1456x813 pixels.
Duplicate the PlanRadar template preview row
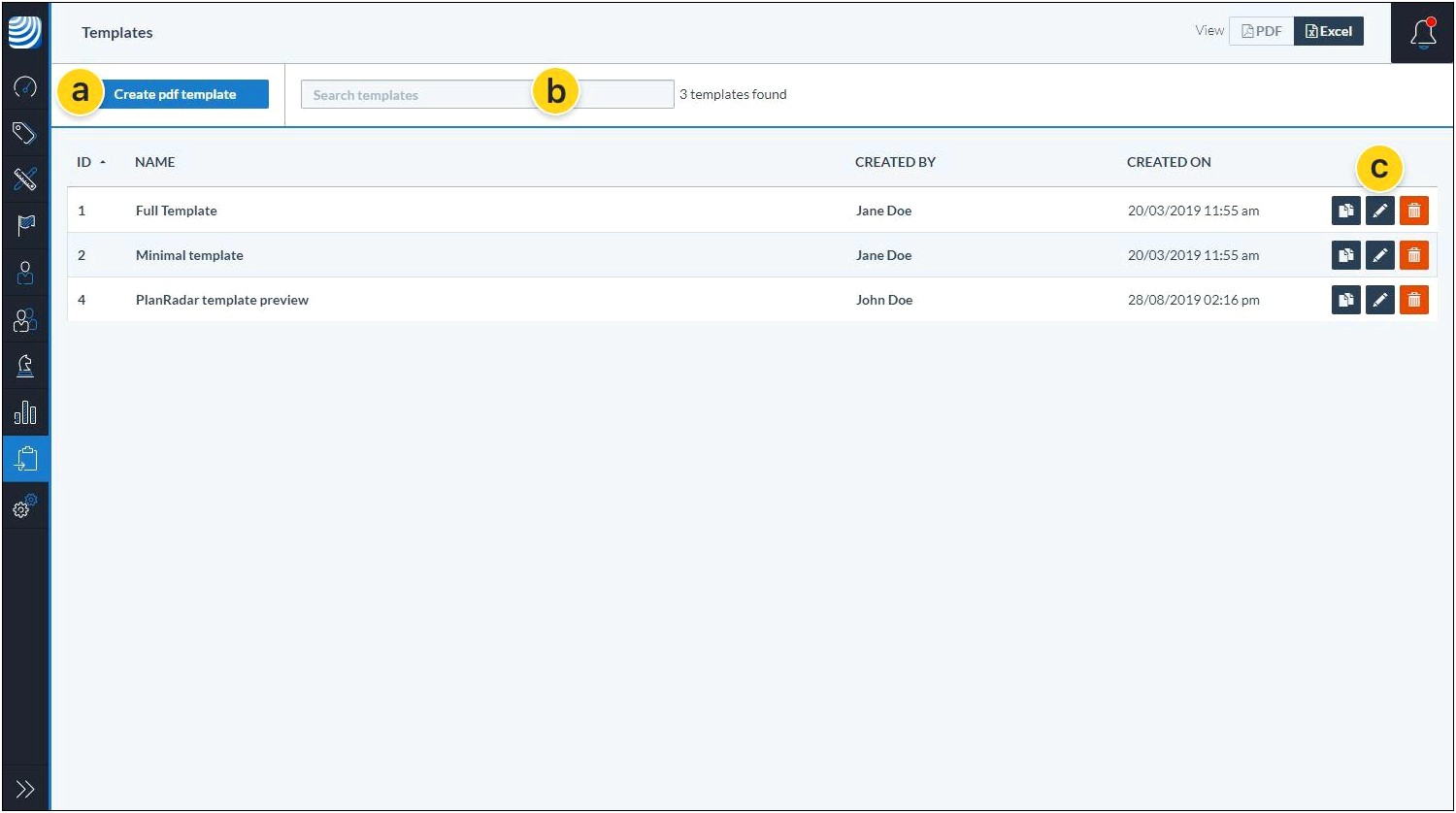[1346, 300]
